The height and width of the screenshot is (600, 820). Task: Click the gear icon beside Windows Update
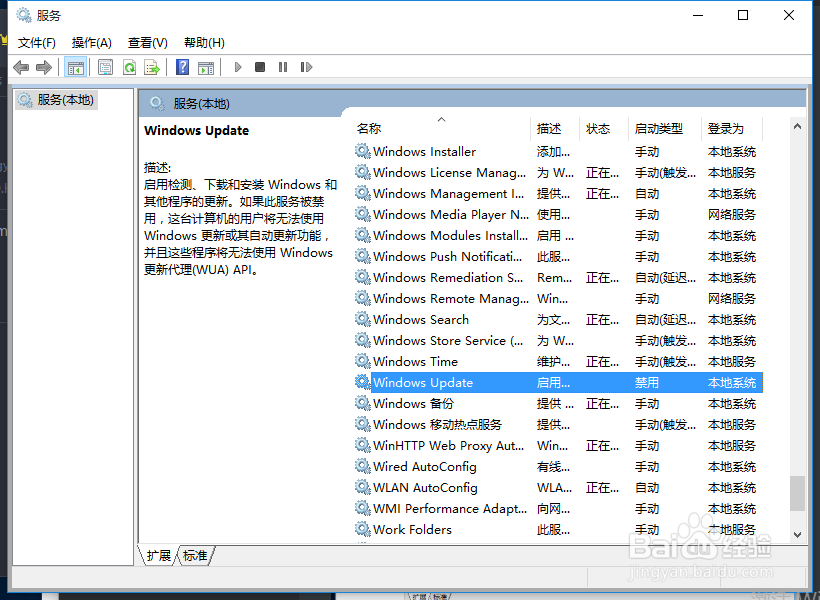362,382
